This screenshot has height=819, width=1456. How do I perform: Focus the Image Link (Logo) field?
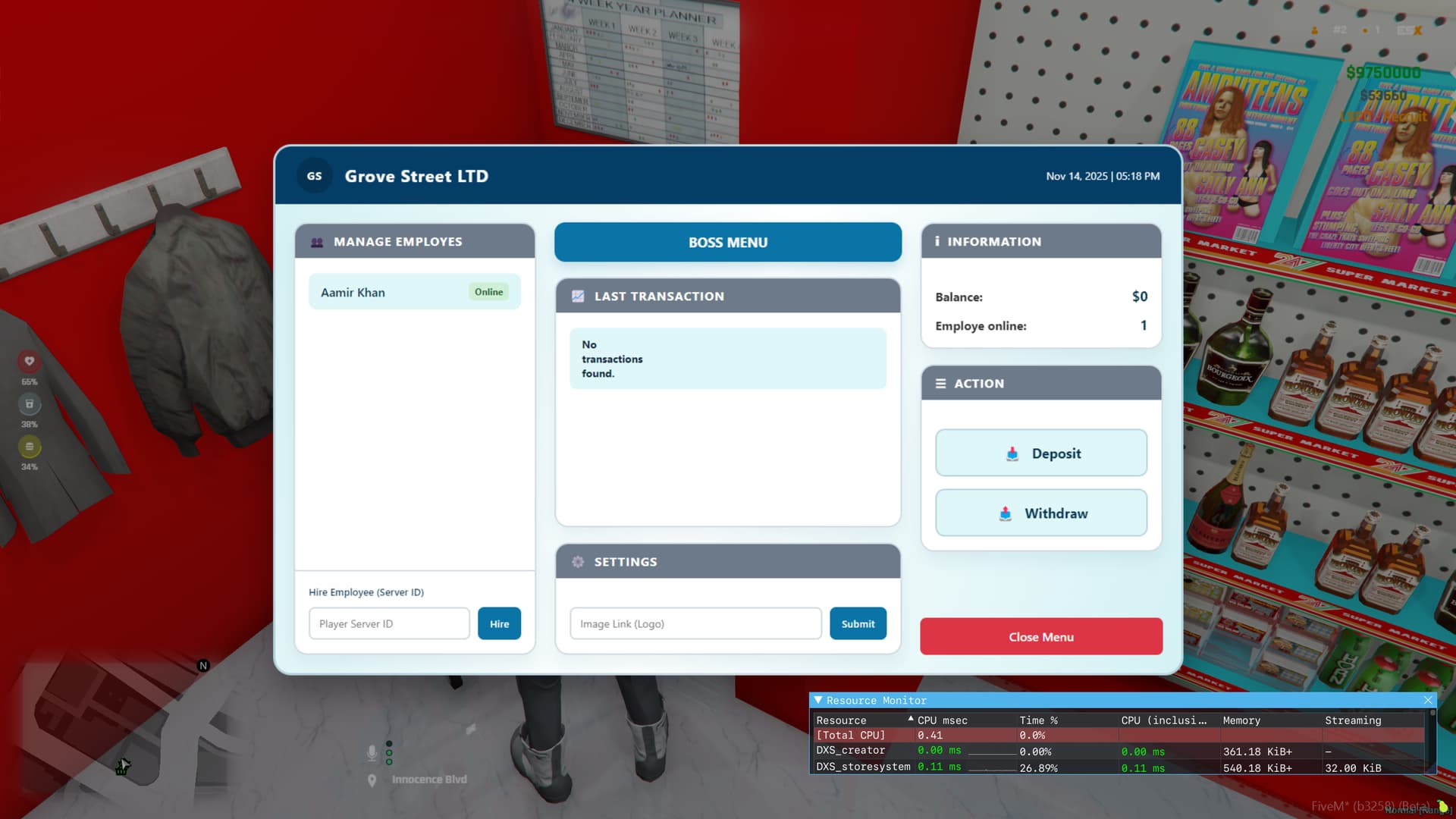pos(695,623)
